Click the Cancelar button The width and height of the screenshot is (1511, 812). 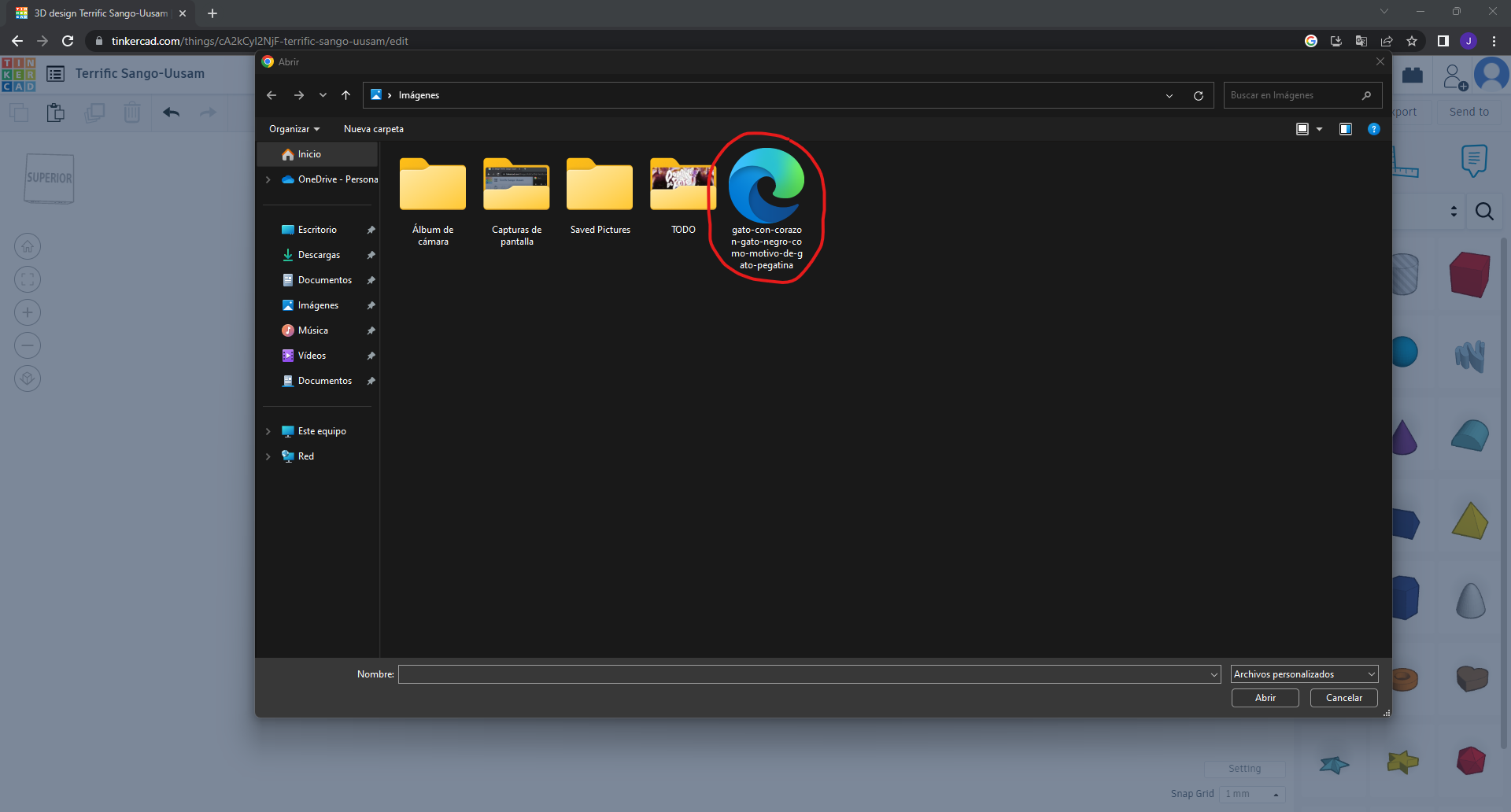point(1344,698)
